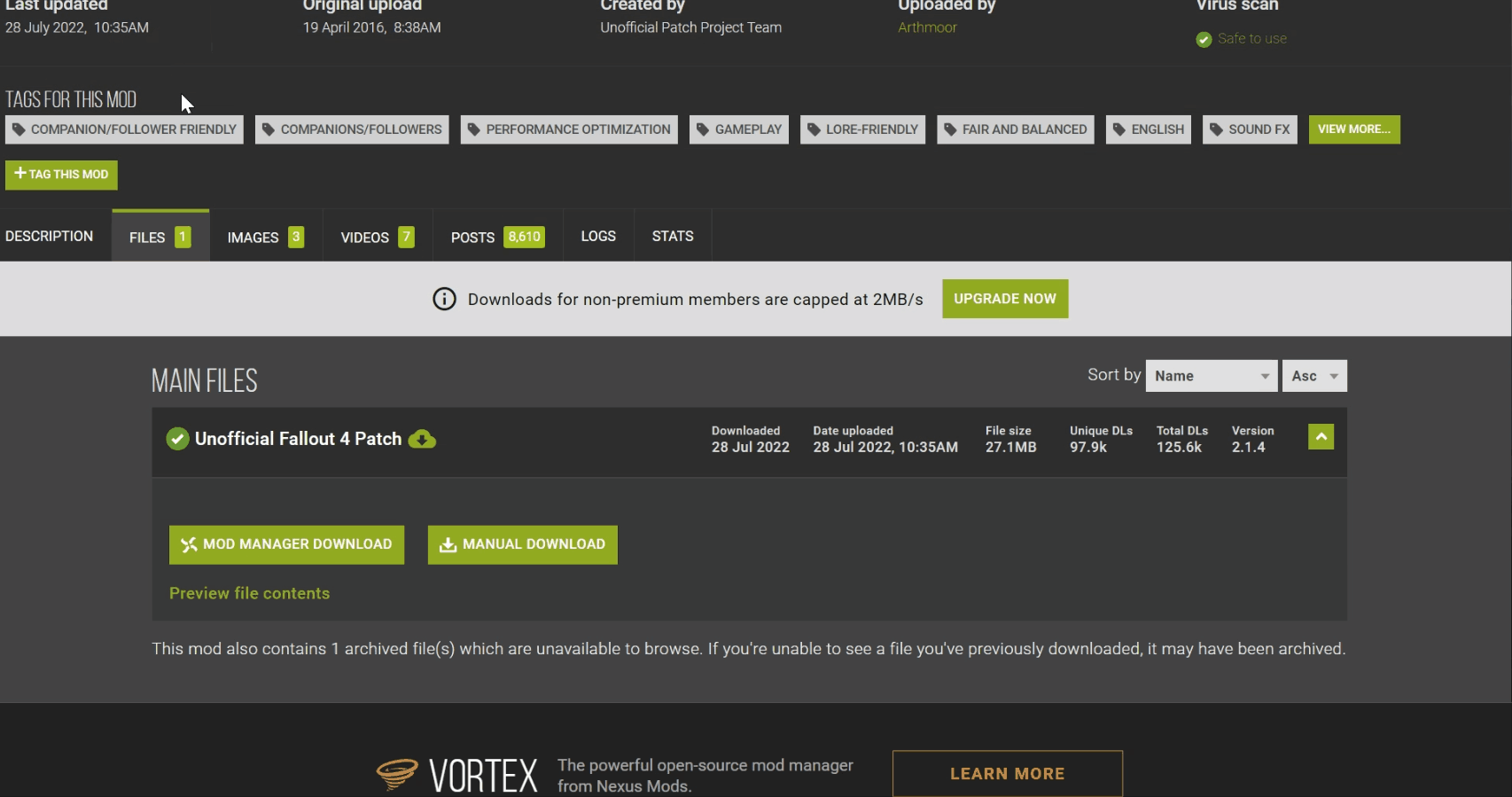The image size is (1512, 797).
Task: Select the Performance Optimization tag
Action: pos(569,129)
